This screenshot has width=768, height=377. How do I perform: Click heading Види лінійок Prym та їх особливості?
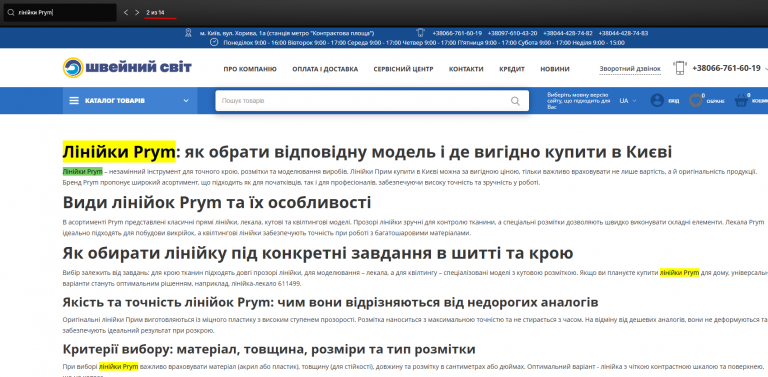pos(217,203)
